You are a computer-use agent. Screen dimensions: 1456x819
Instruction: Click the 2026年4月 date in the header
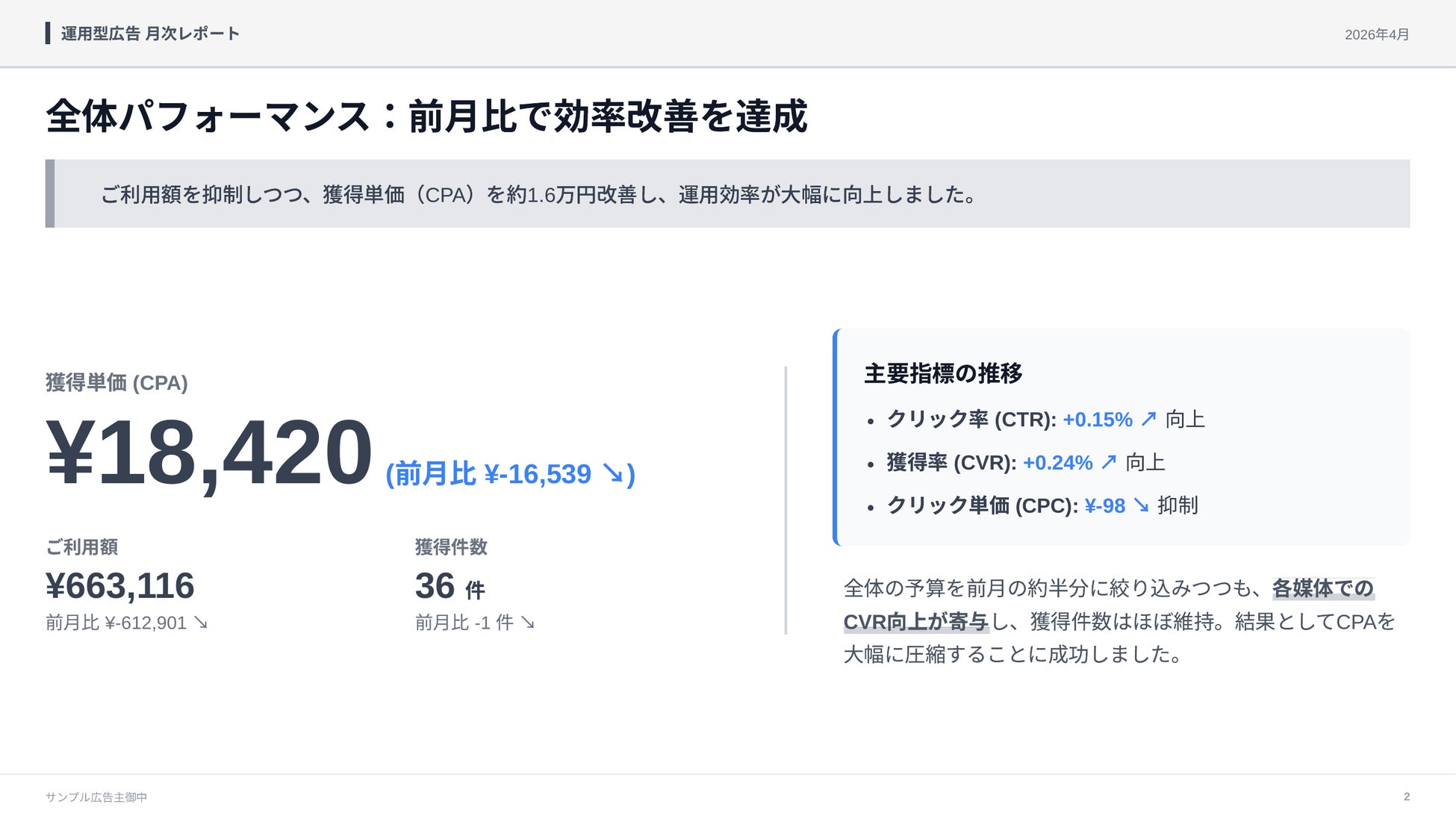pos(1376,34)
